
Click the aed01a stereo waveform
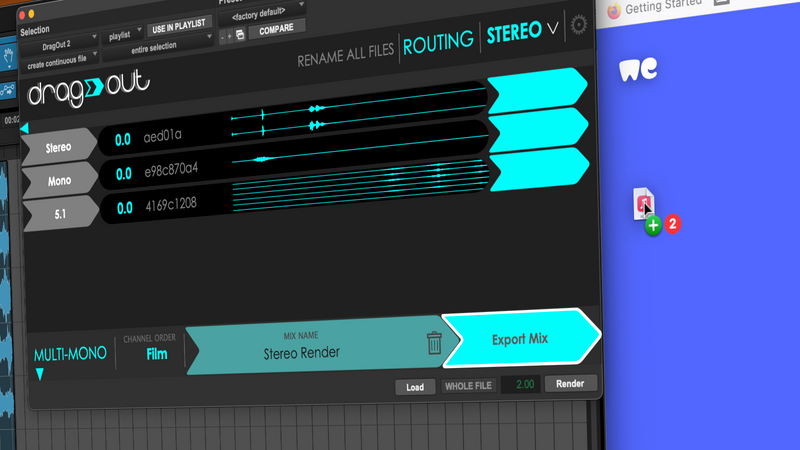359,111
